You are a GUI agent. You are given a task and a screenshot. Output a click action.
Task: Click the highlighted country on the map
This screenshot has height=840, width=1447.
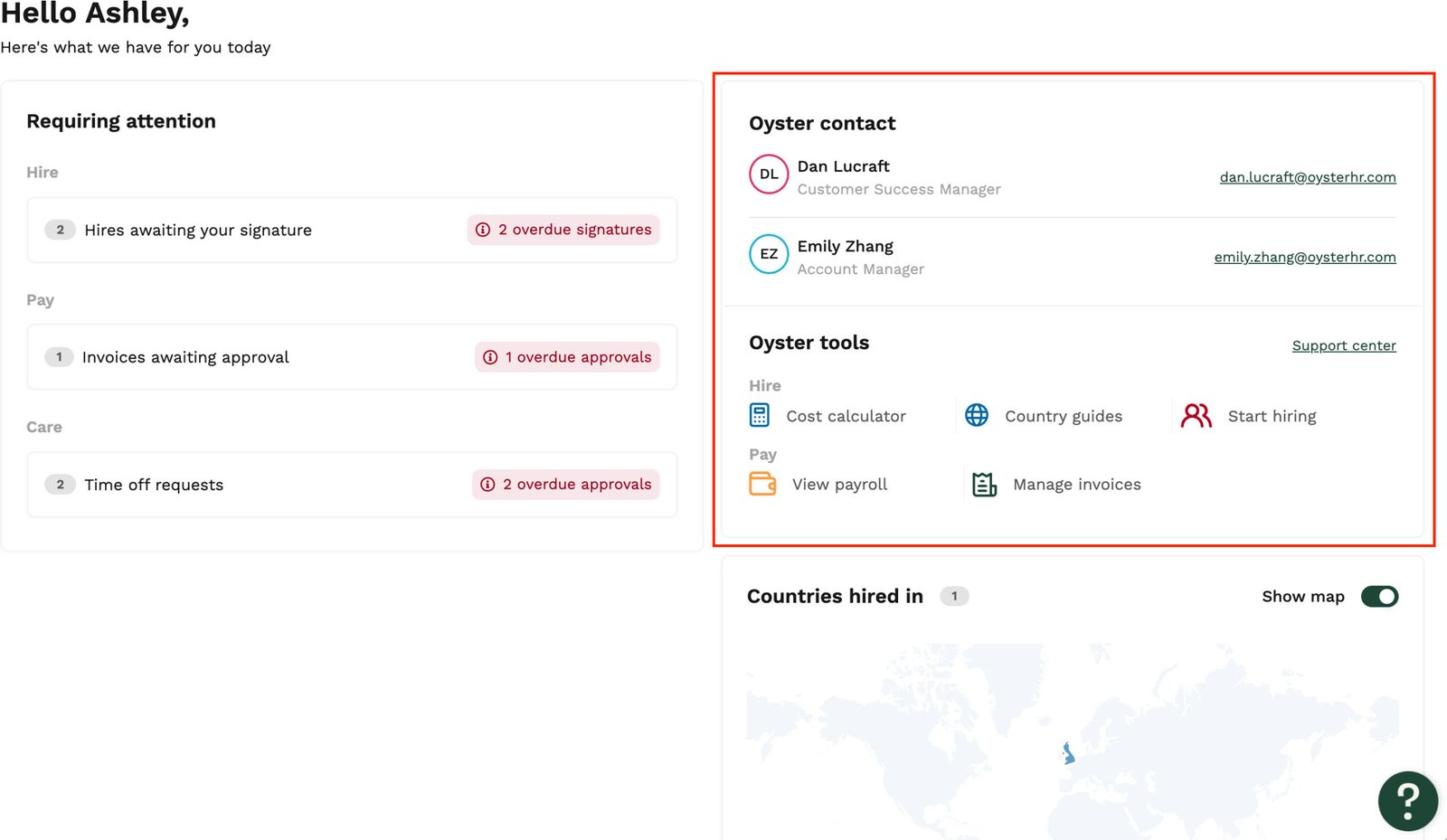(1068, 752)
